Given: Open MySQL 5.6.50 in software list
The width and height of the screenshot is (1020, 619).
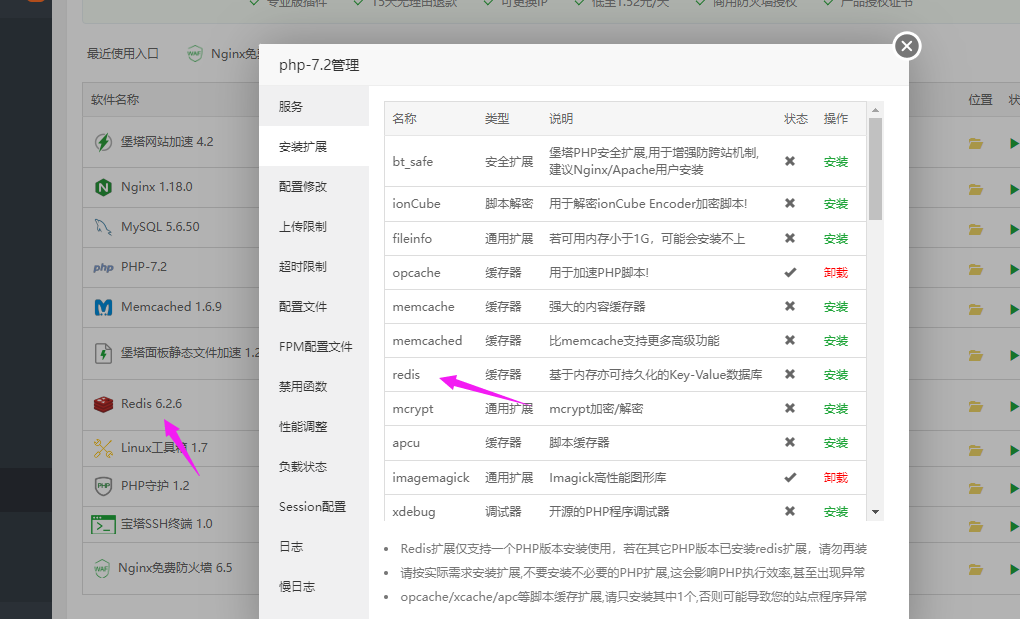Looking at the screenshot, I should coord(160,227).
